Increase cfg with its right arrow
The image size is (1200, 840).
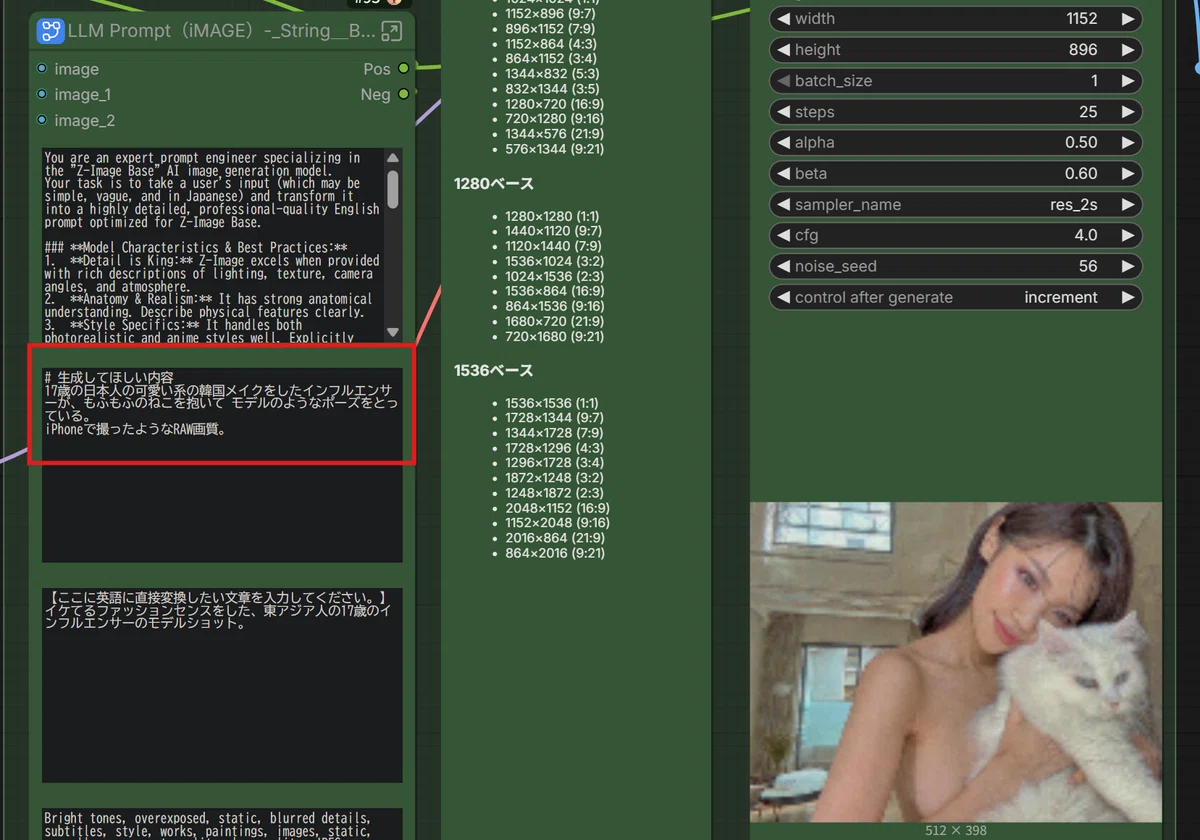(x=1128, y=236)
